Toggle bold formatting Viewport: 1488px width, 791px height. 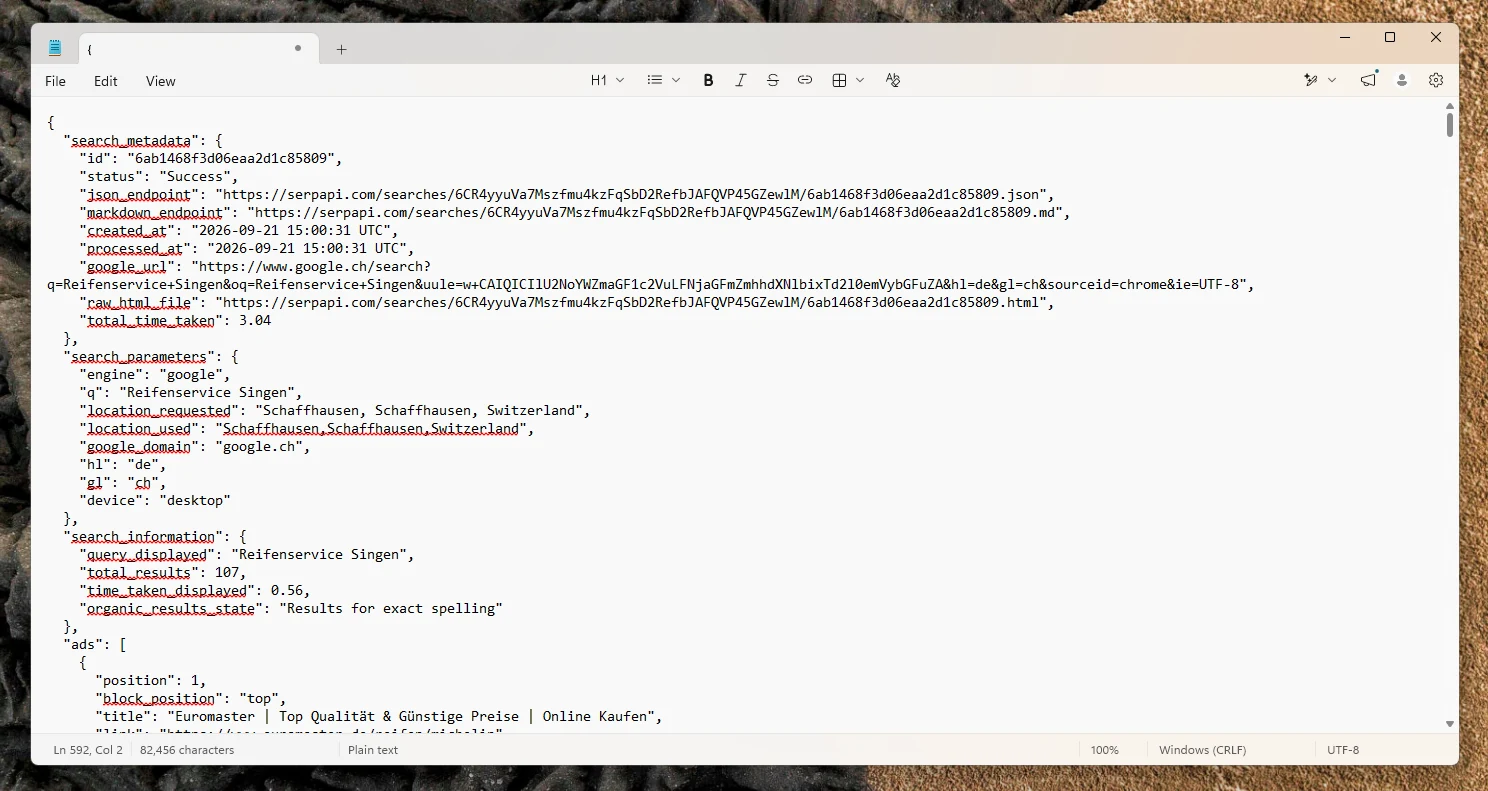[x=708, y=80]
